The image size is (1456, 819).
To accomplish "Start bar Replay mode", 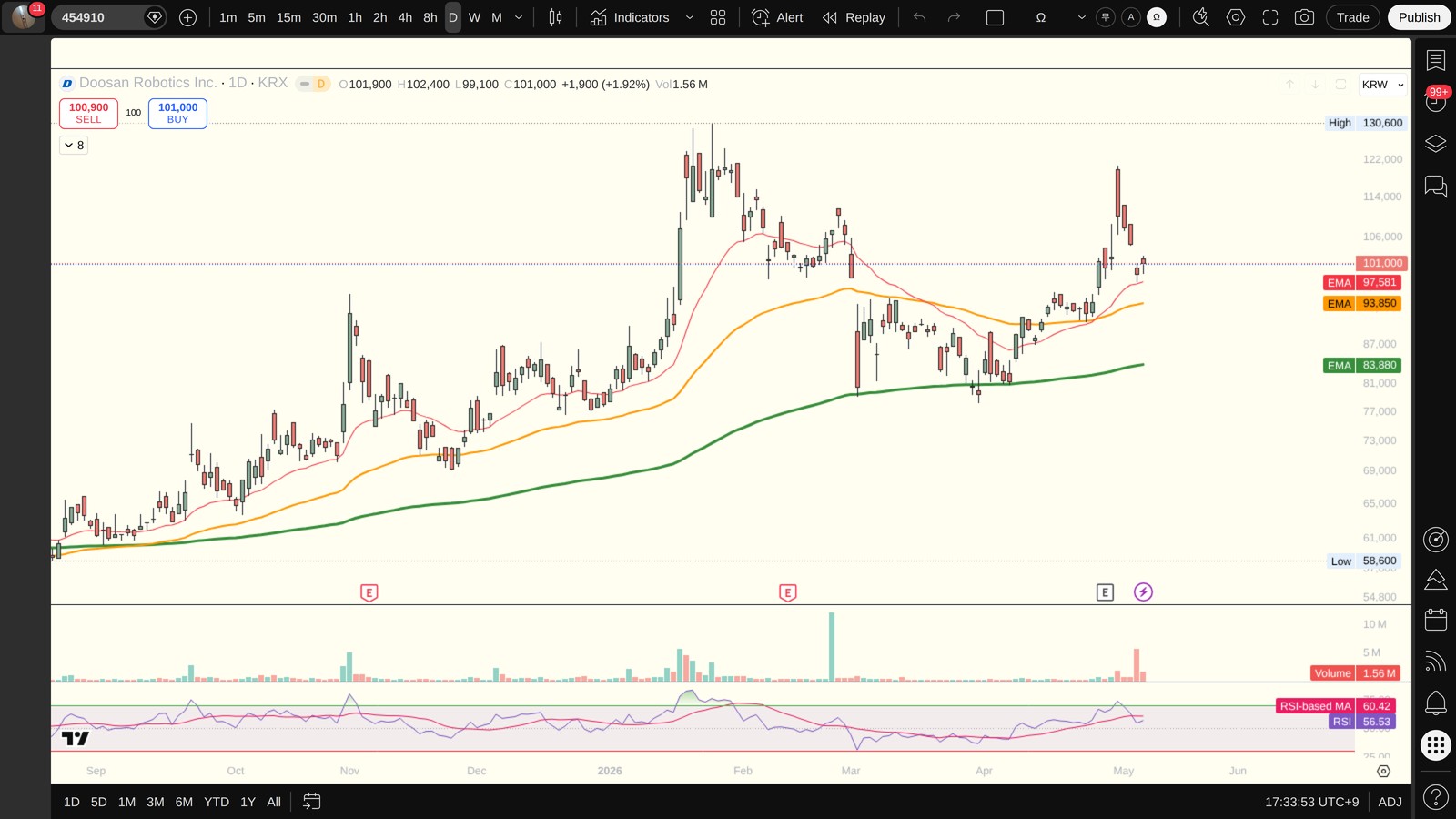I will [x=854, y=17].
